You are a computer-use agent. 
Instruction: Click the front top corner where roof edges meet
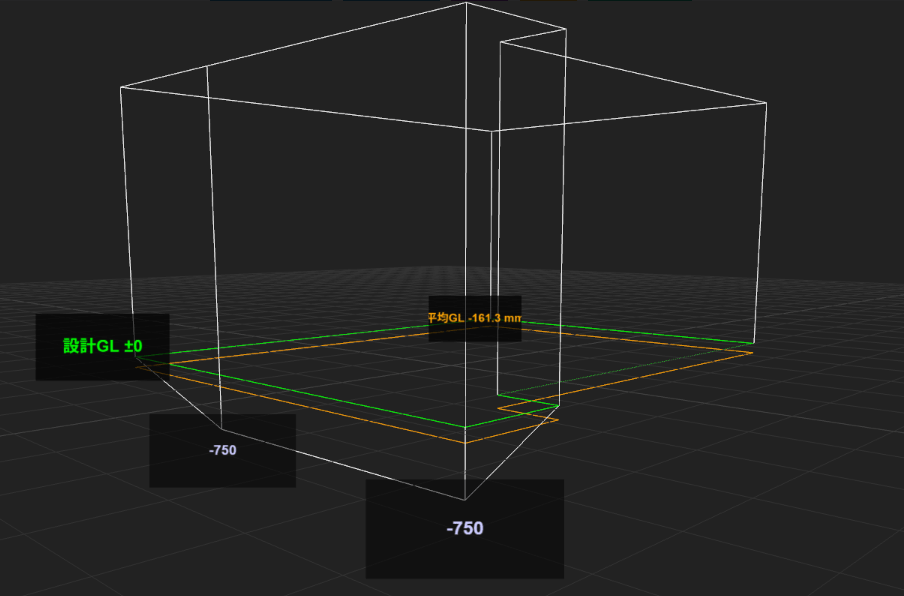click(x=491, y=130)
